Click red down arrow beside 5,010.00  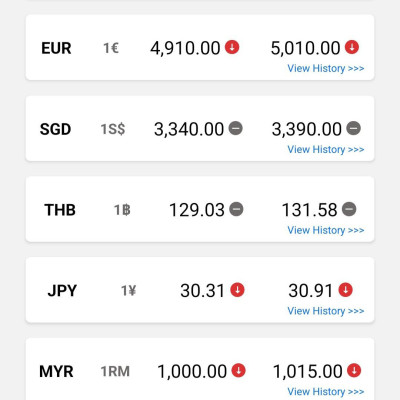coord(352,47)
